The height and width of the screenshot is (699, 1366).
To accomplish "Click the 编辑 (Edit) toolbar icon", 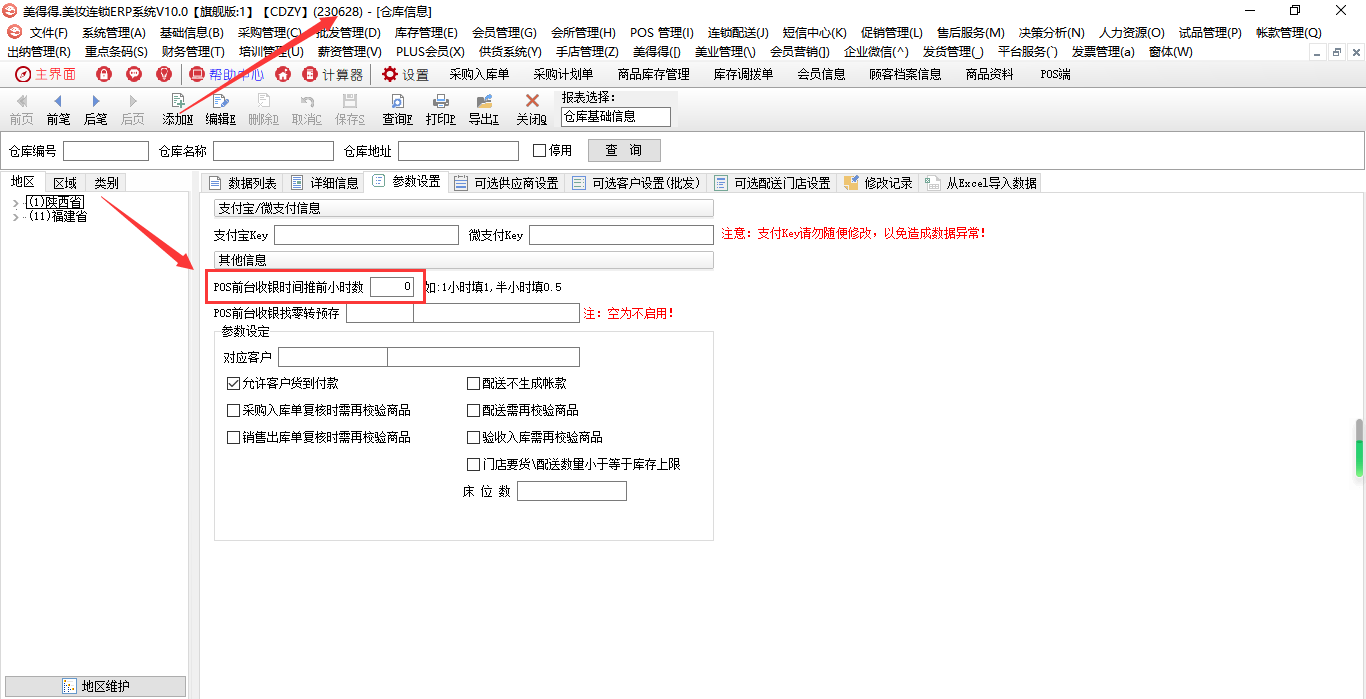I will (x=220, y=102).
